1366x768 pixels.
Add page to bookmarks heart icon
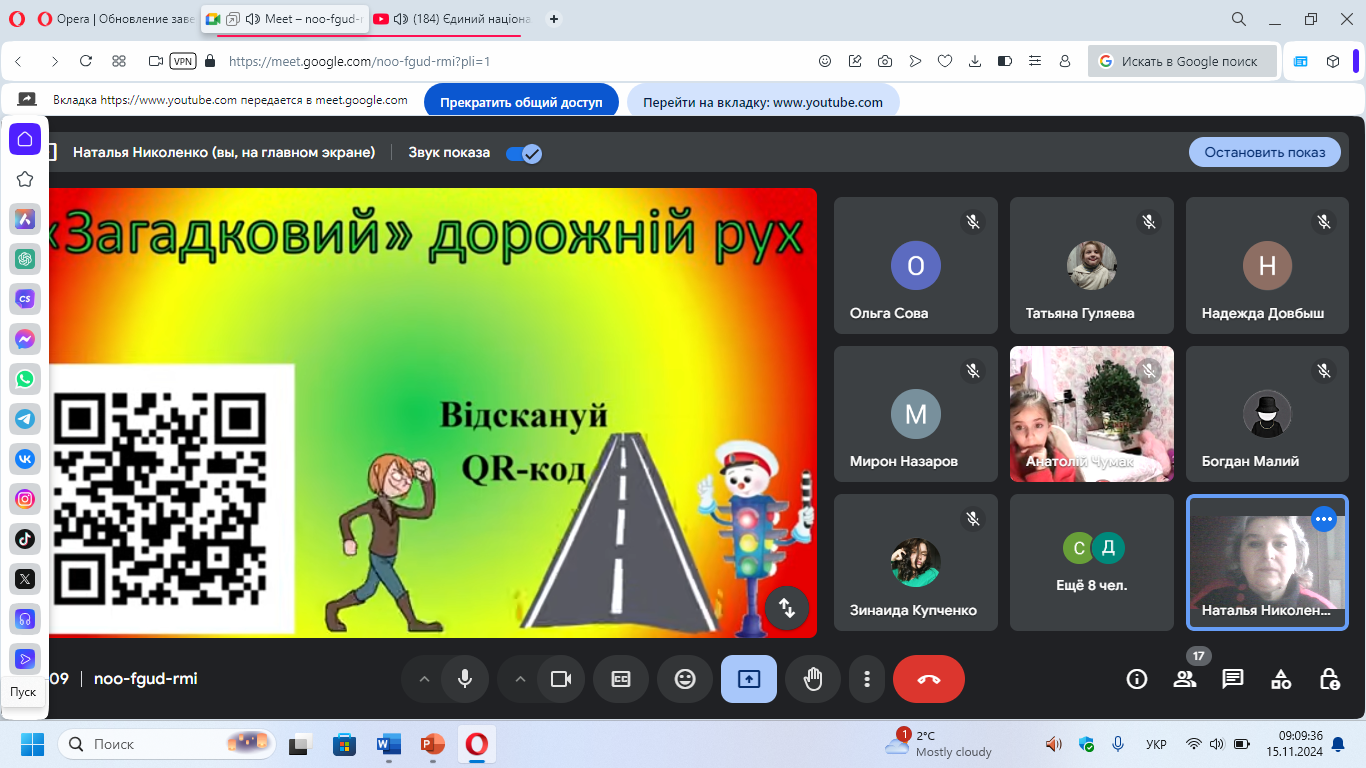tap(945, 61)
